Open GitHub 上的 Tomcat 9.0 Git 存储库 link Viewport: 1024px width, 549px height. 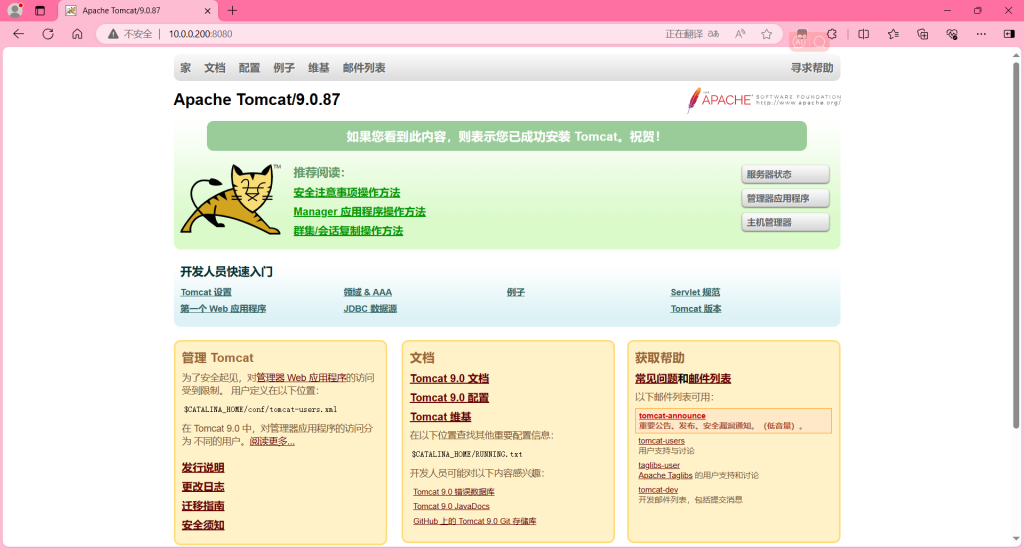click(475, 521)
